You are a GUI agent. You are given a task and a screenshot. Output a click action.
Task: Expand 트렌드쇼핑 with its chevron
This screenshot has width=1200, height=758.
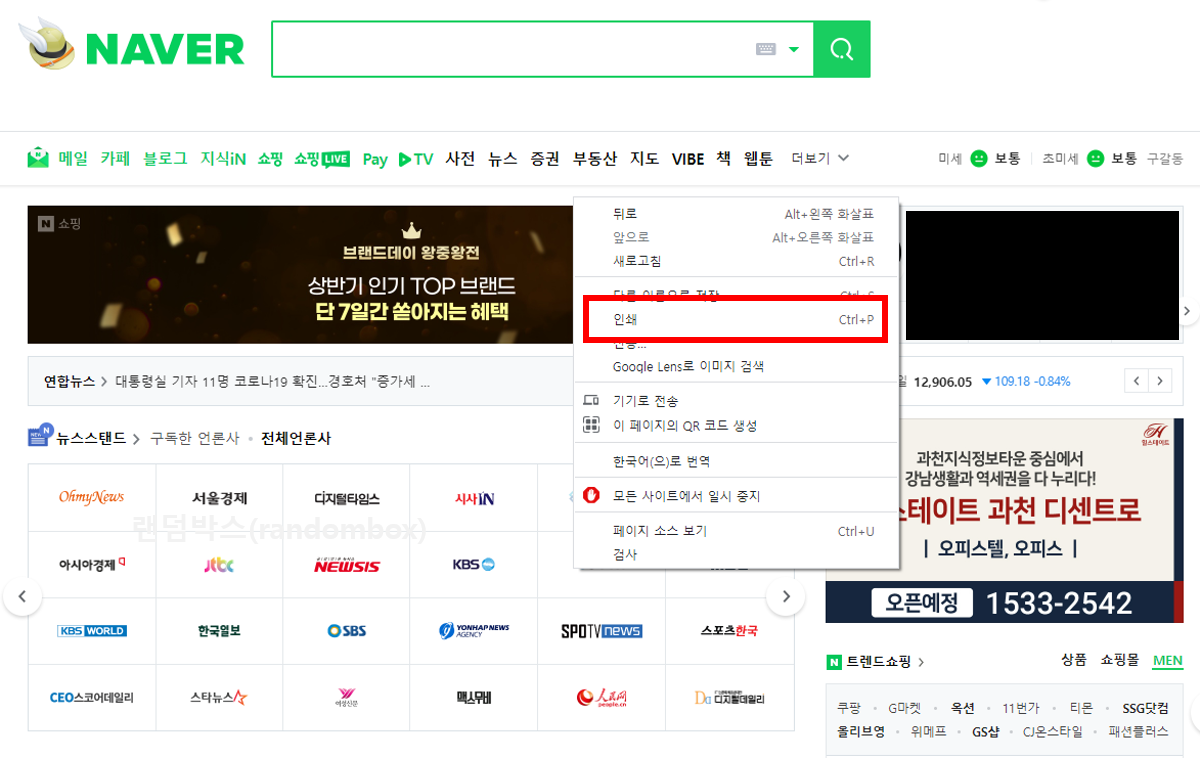921,662
